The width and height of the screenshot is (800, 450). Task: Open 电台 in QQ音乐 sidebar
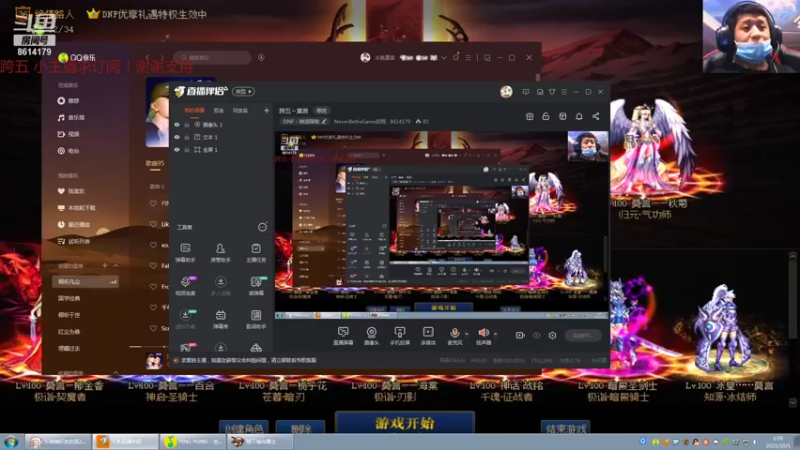68,151
